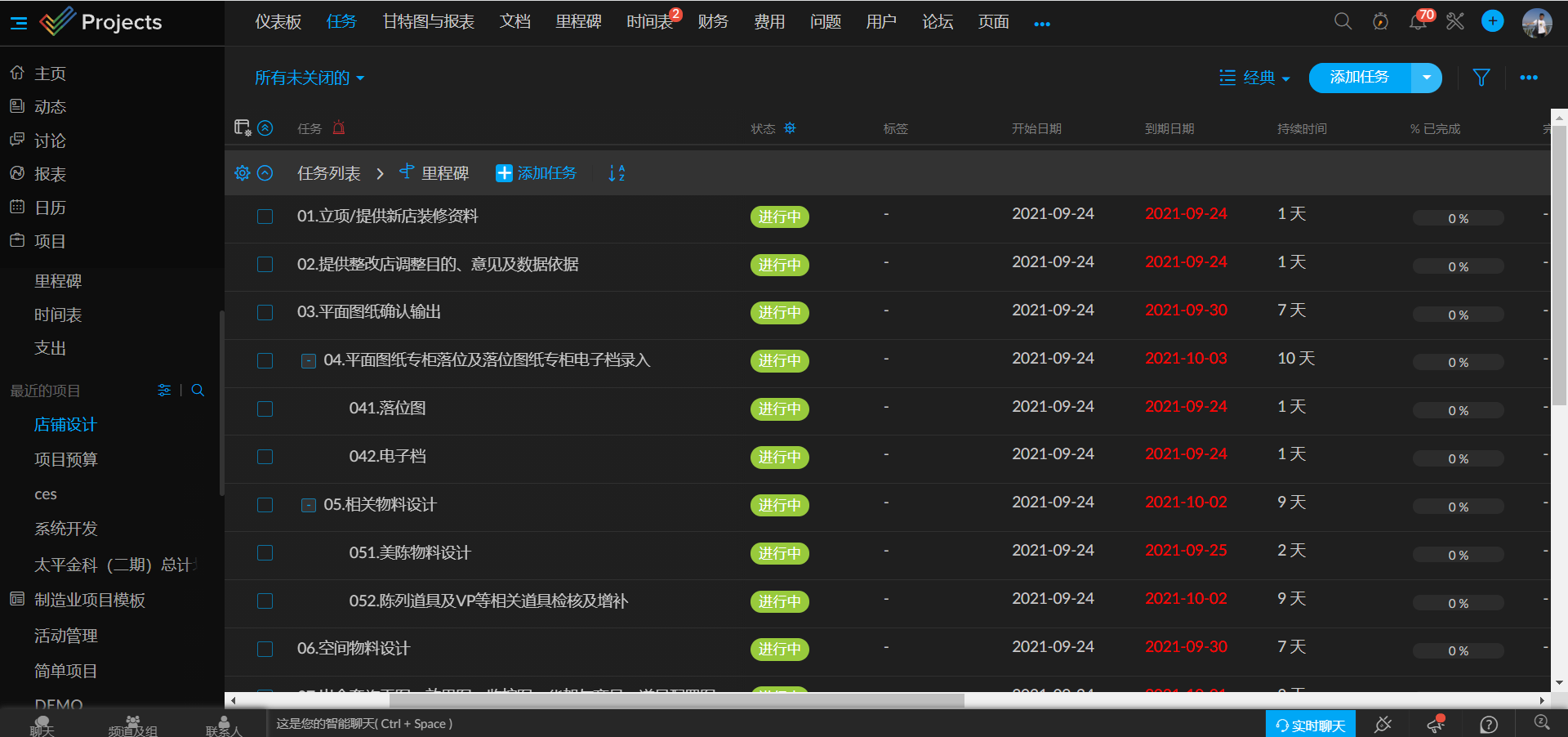Viewport: 1568px width, 737px height.
Task: Click the search magnifier icon in top bar
Action: pos(1343,21)
